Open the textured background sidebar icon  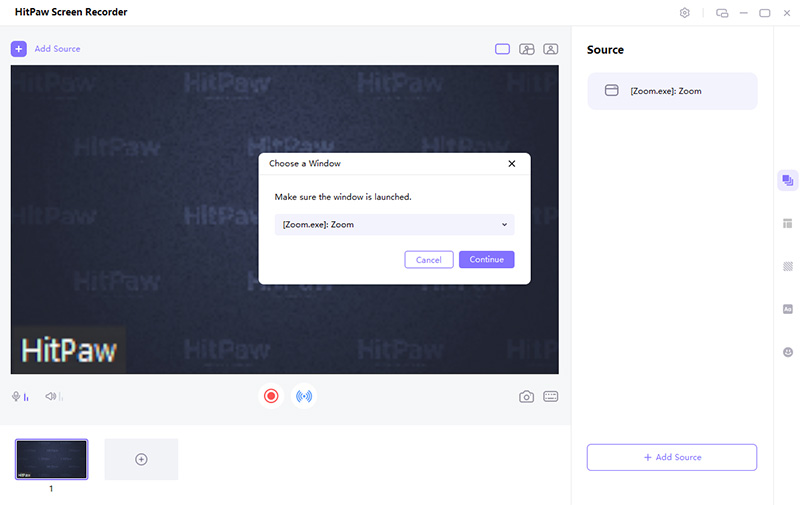[x=788, y=266]
